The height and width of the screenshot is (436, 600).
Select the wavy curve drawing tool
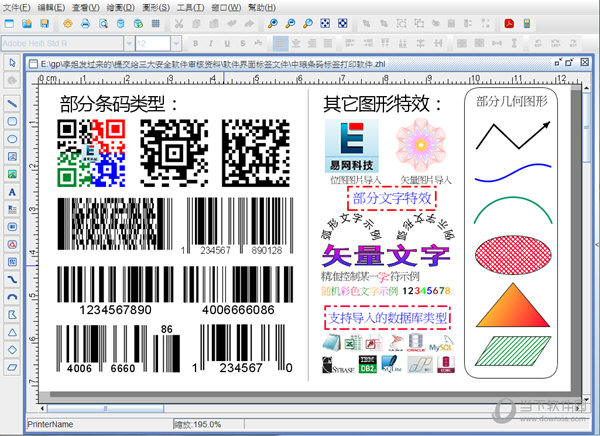pos(12,279)
